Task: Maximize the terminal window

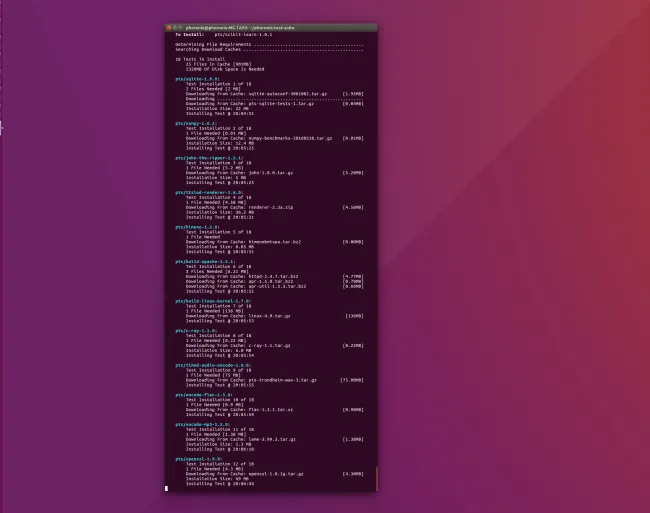Action: tap(180, 28)
